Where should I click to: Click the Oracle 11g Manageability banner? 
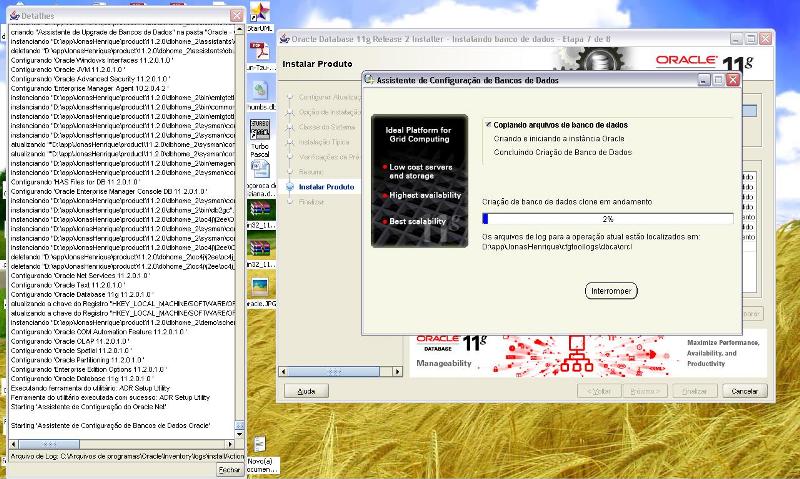588,354
